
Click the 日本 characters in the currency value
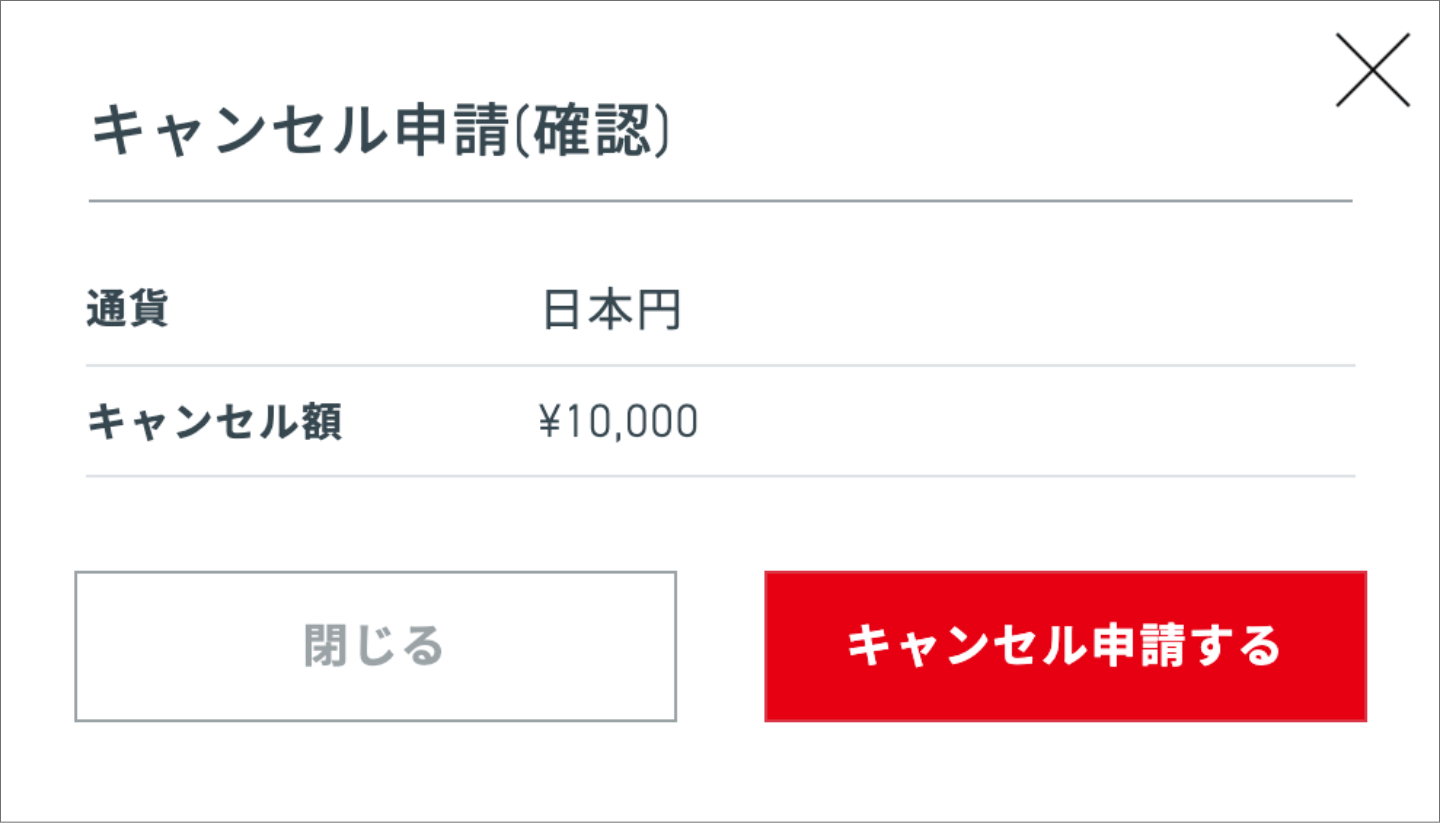point(588,312)
